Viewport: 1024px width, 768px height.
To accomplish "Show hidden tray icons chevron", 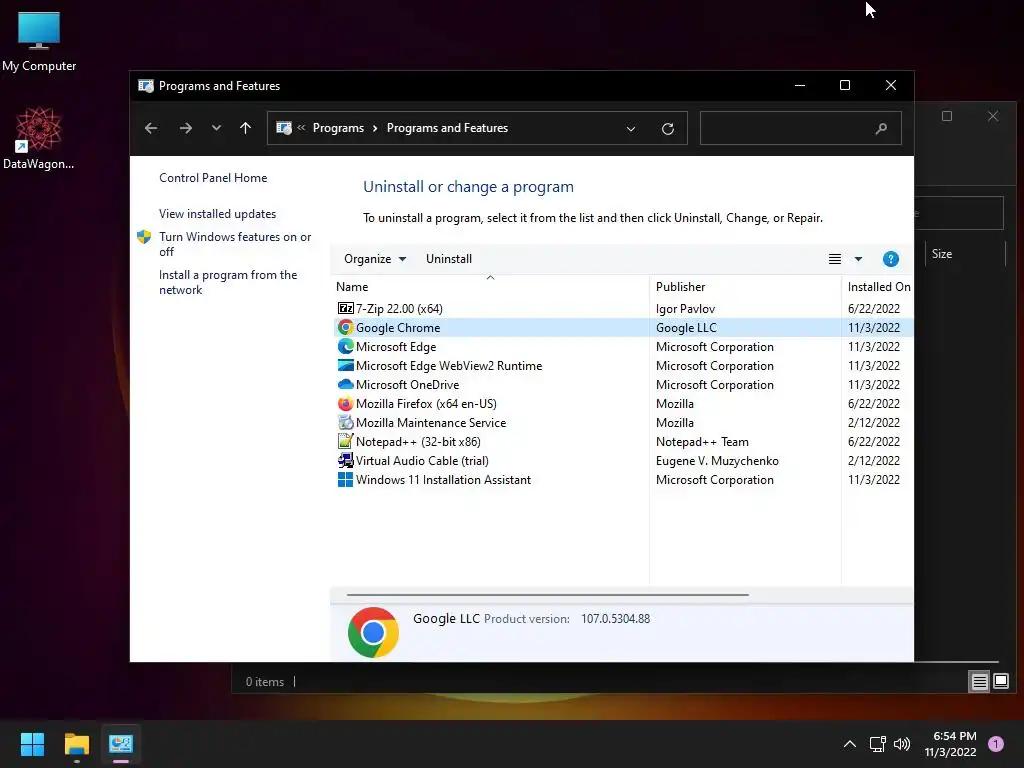I will (850, 744).
